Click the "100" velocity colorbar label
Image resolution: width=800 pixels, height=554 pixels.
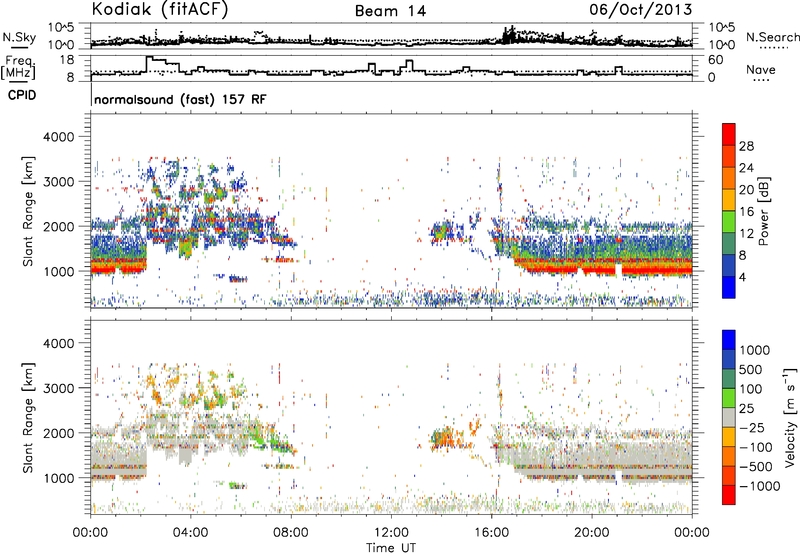[751, 389]
